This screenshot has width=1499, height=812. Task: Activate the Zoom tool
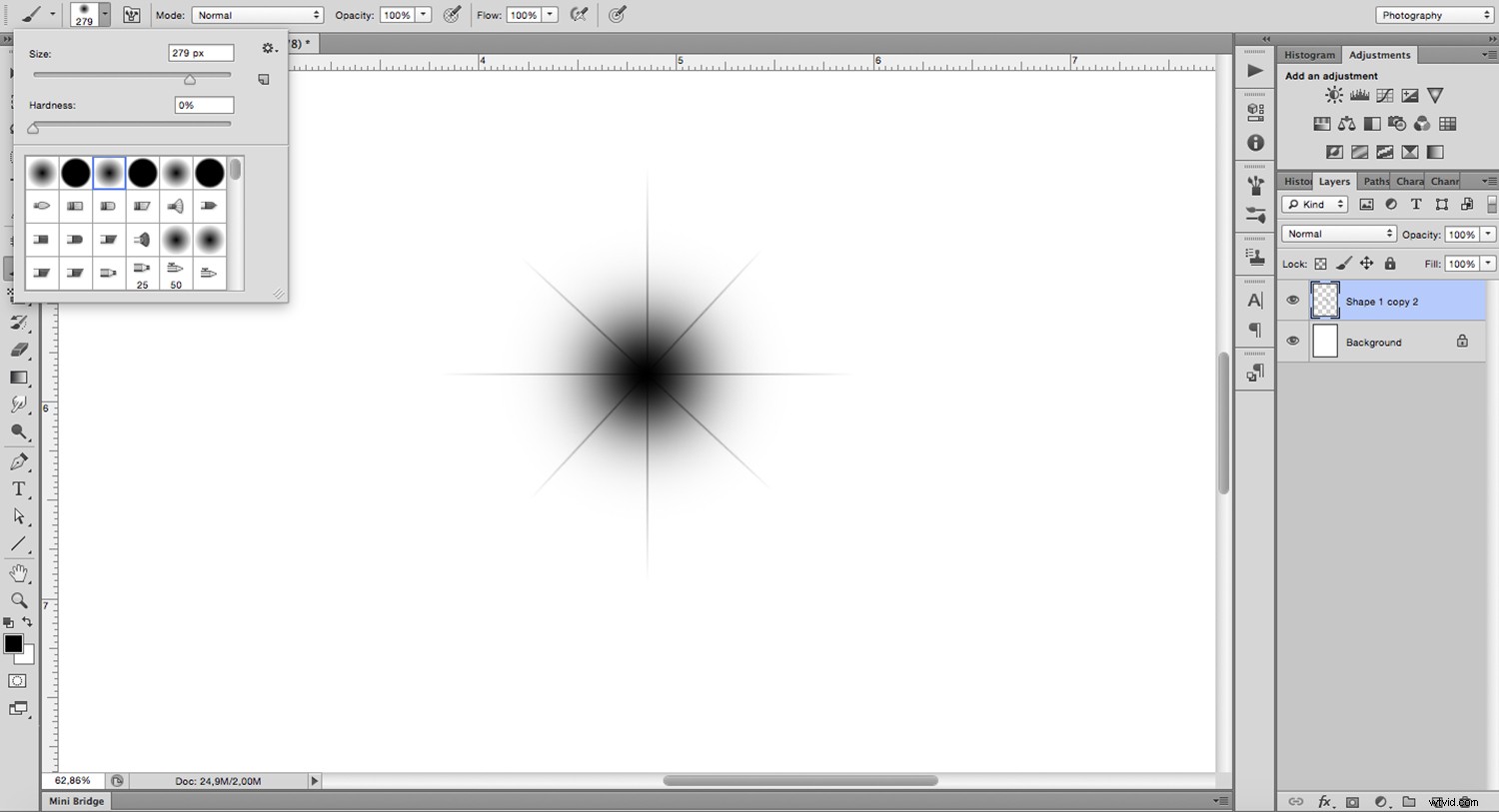18,600
